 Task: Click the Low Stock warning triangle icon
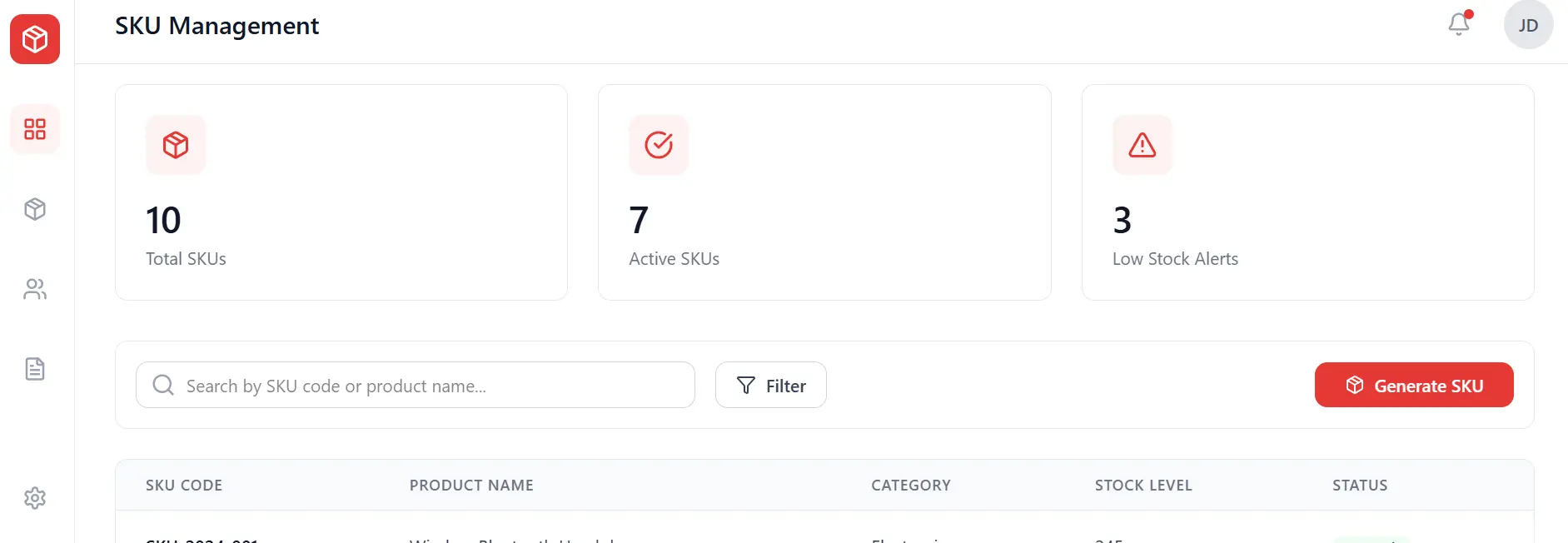(x=1142, y=145)
